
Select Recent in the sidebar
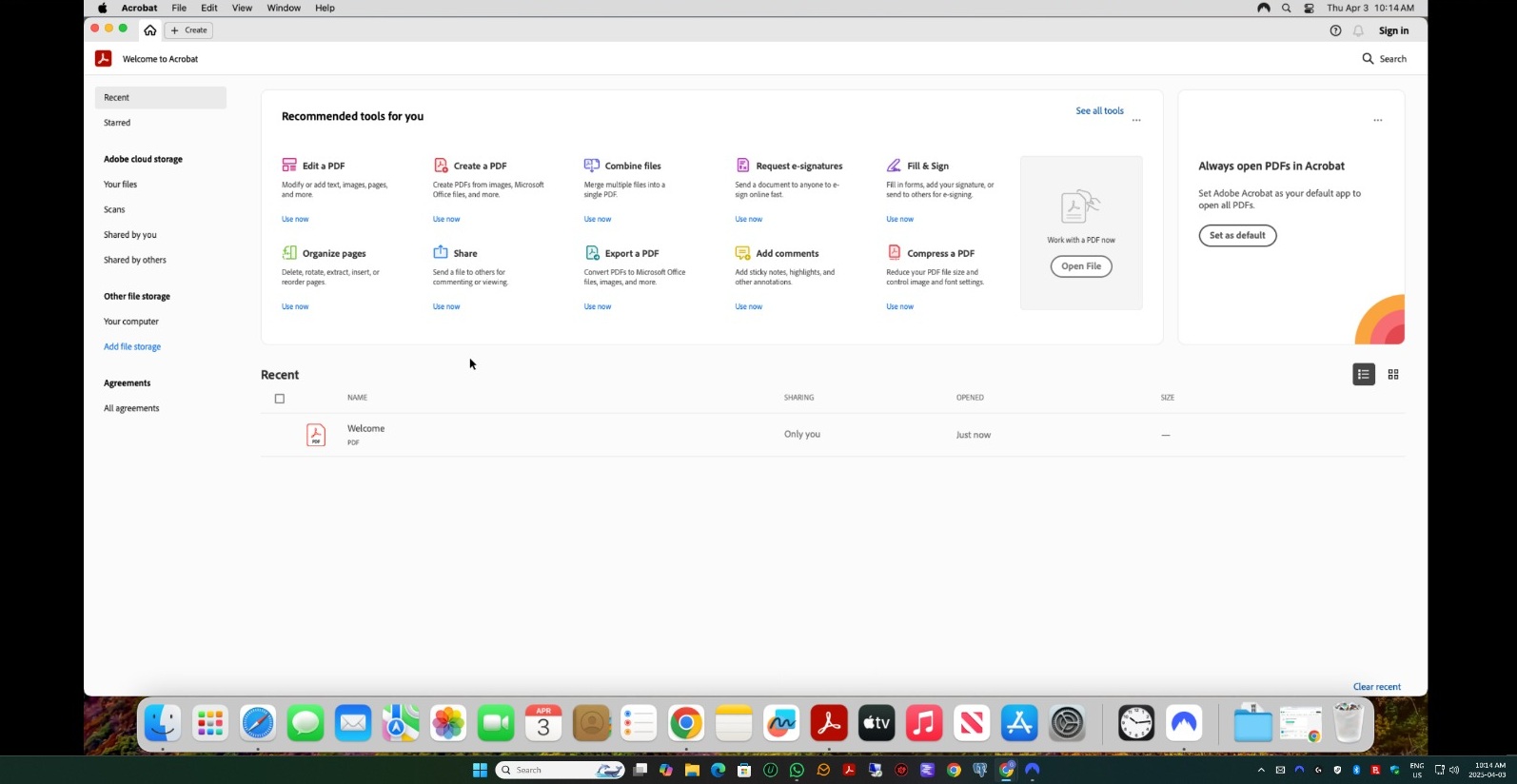click(x=161, y=97)
